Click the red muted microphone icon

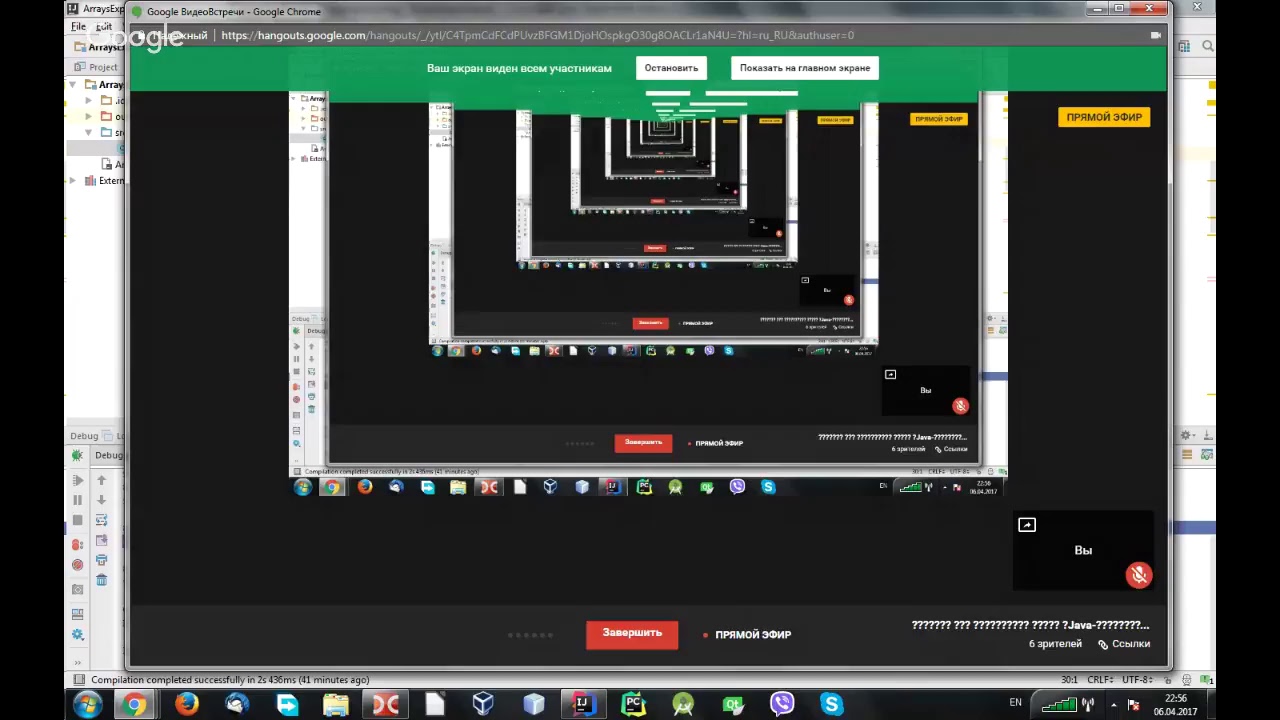[x=1138, y=575]
